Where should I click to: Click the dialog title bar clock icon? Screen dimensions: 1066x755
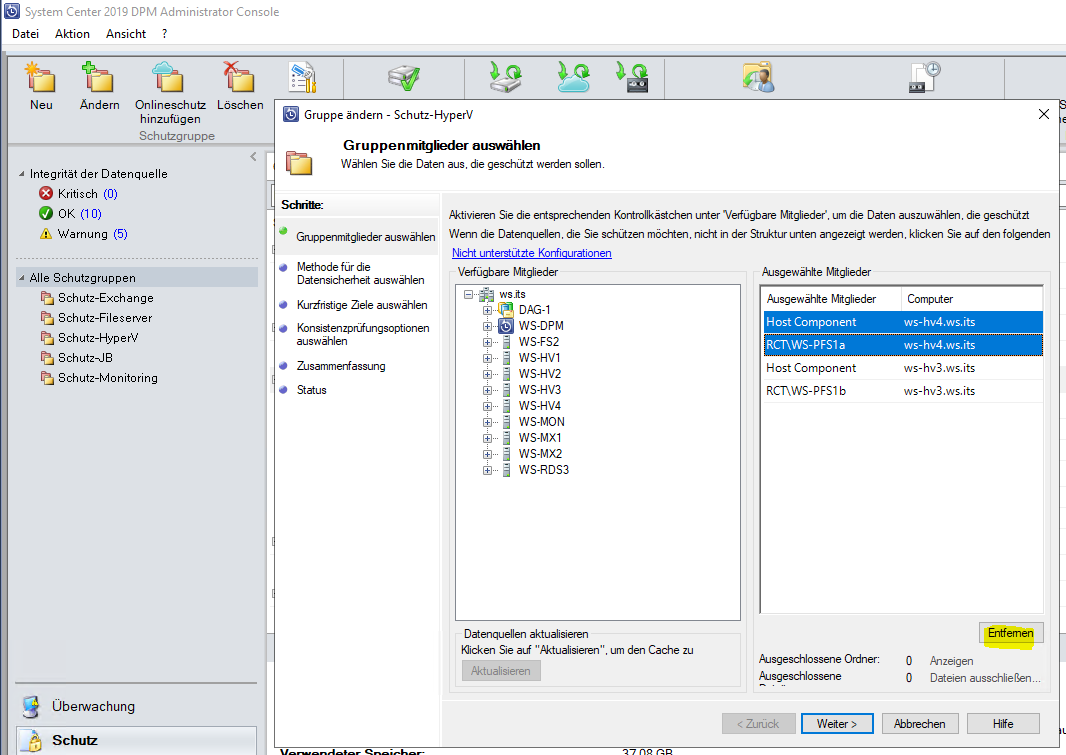click(x=291, y=114)
